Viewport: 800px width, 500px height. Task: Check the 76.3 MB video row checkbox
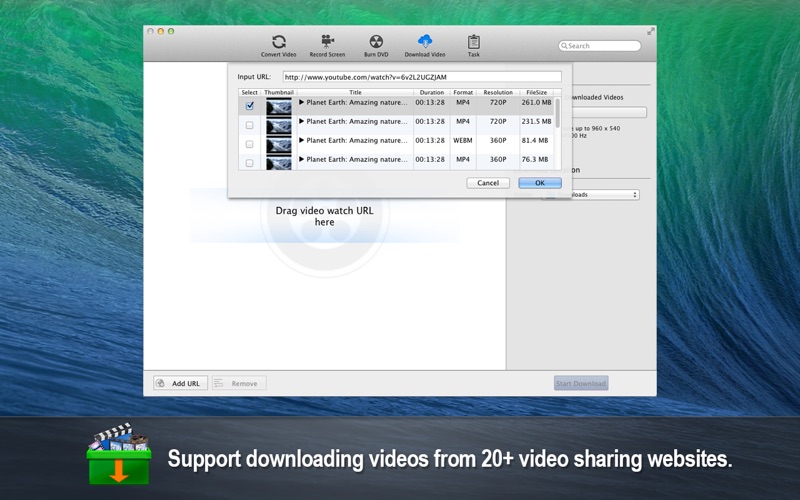249,163
